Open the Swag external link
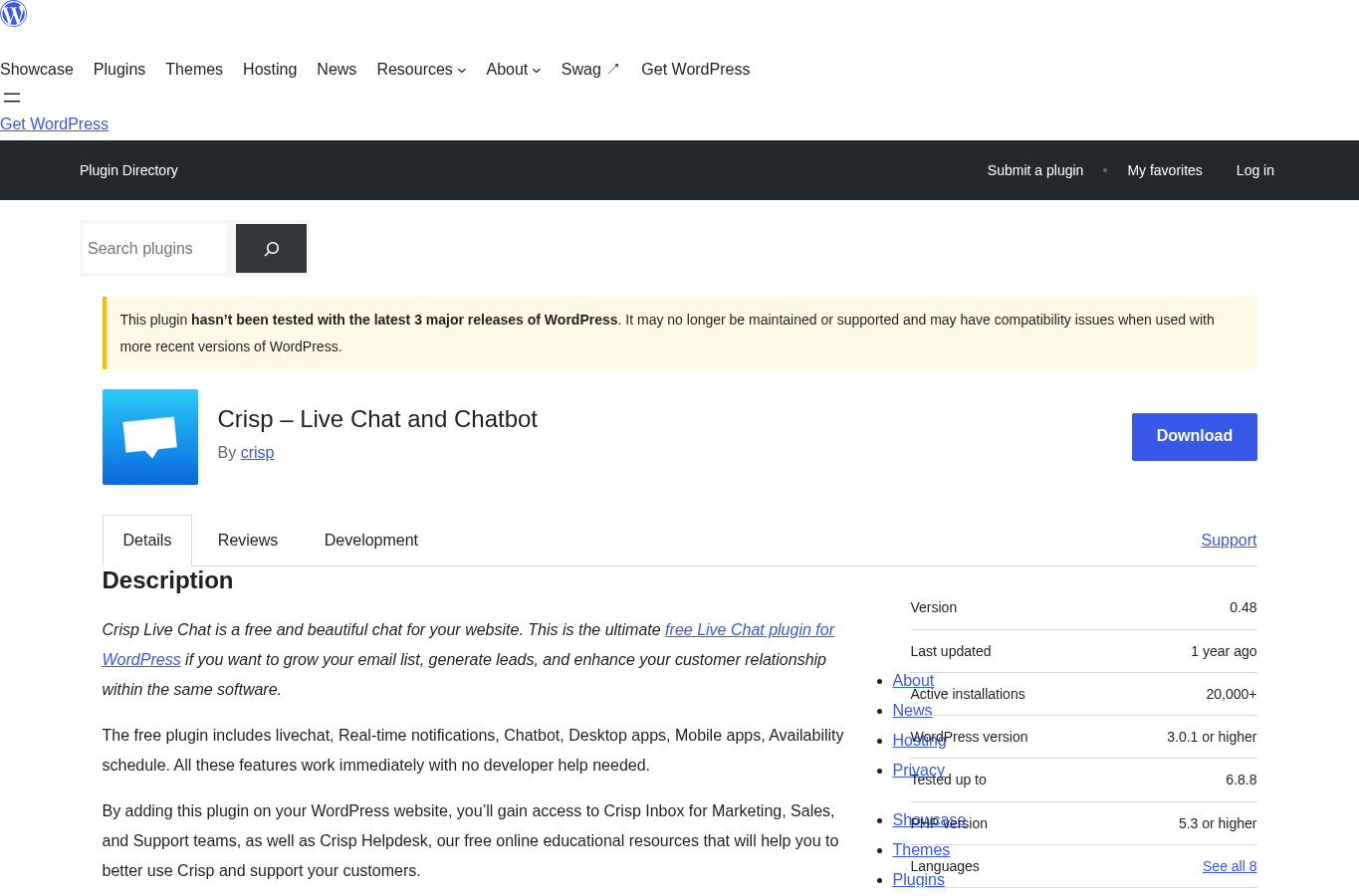 pos(590,70)
